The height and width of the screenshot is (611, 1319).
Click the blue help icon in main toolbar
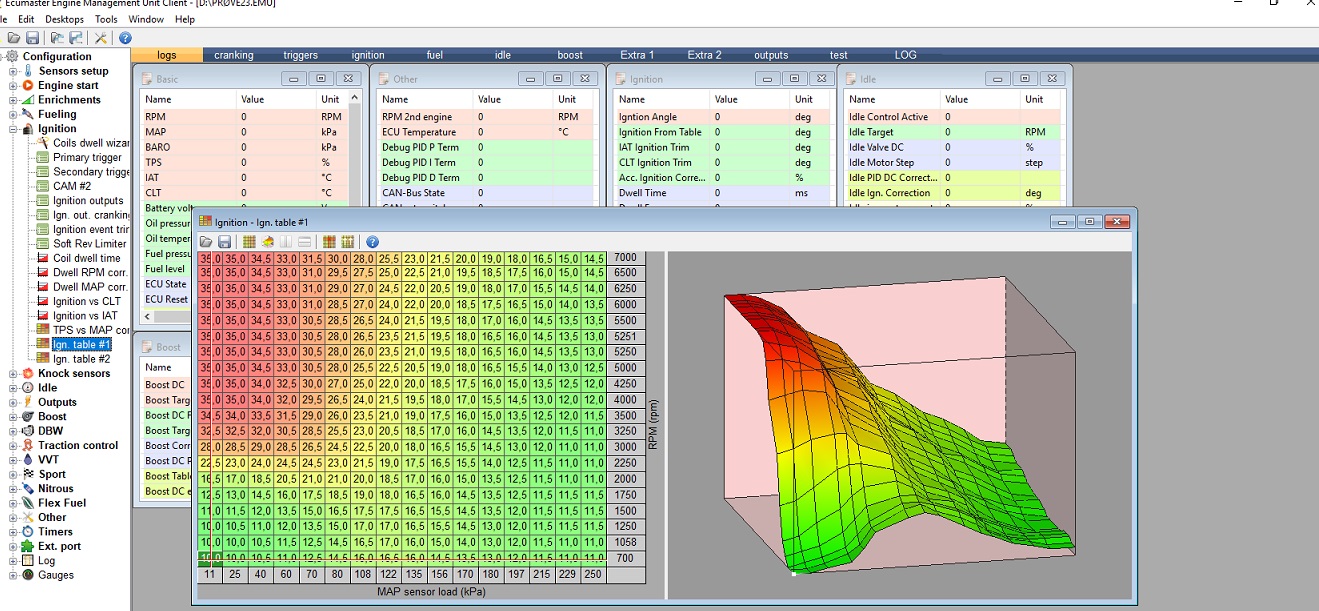pyautogui.click(x=125, y=38)
